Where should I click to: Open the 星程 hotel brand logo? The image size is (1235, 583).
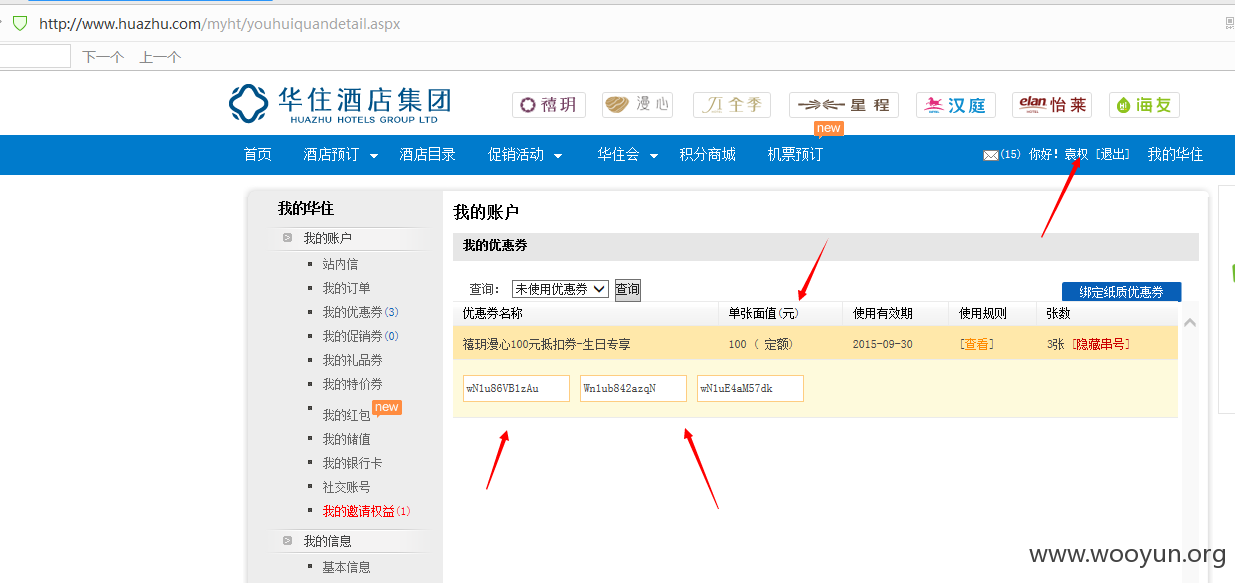tap(844, 105)
